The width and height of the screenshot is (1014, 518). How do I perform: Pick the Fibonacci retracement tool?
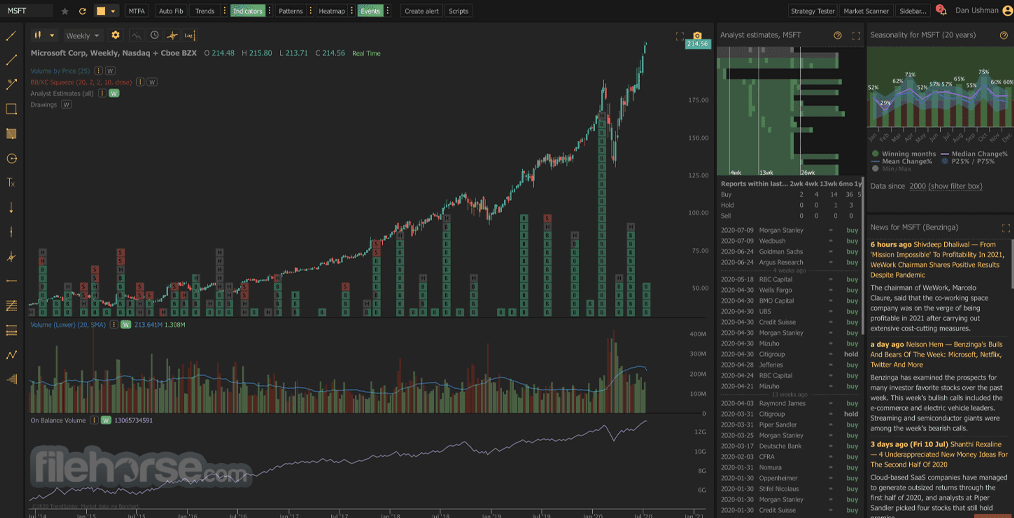point(11,305)
